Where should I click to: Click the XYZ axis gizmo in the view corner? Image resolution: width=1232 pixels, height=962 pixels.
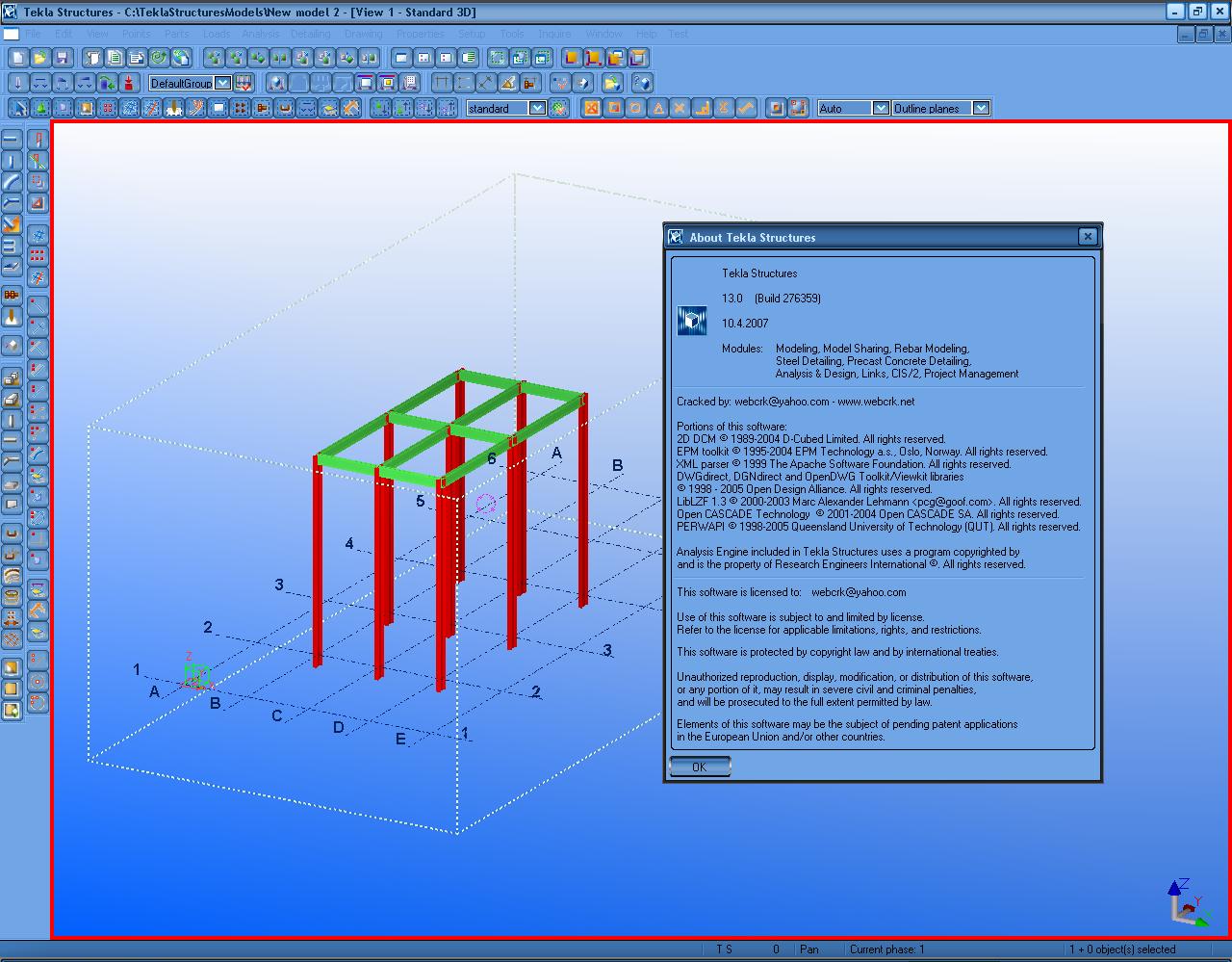coord(1188,901)
